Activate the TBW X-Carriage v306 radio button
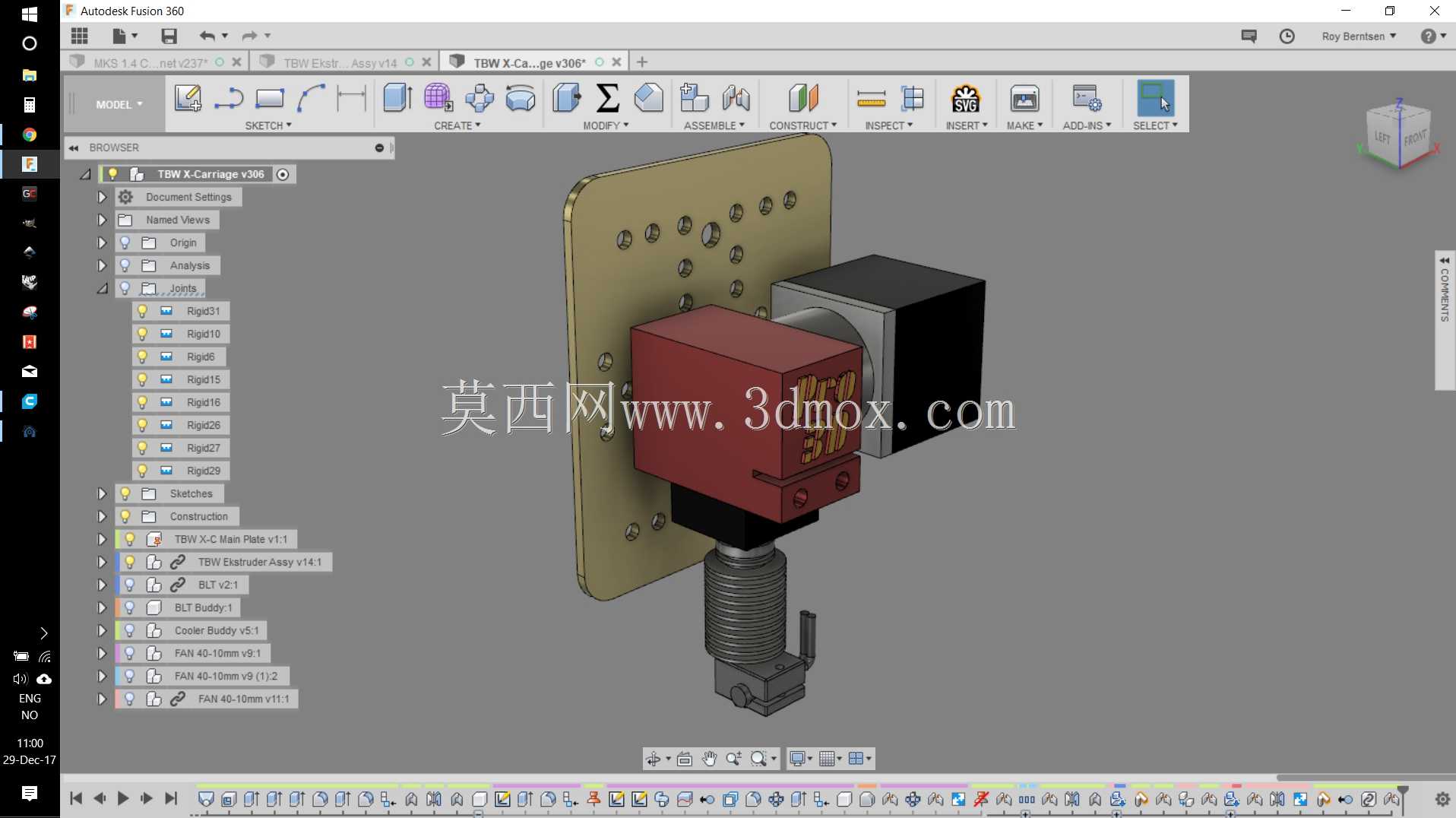1456x818 pixels. 283,174
